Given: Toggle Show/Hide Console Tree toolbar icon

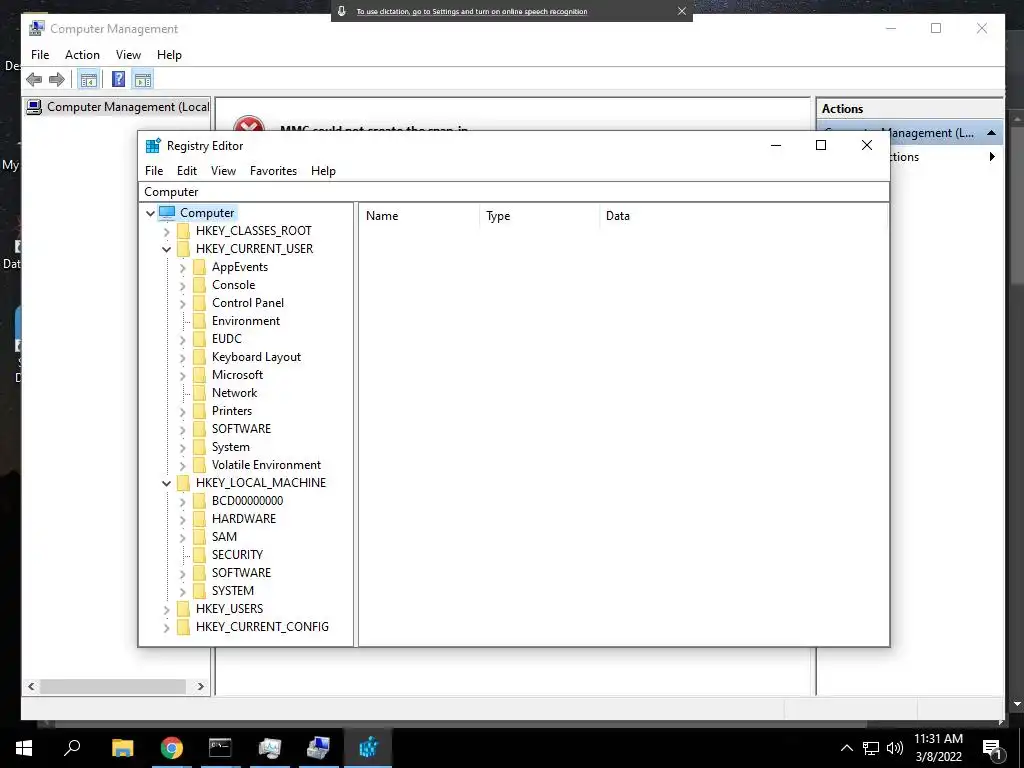Looking at the screenshot, I should pos(88,80).
